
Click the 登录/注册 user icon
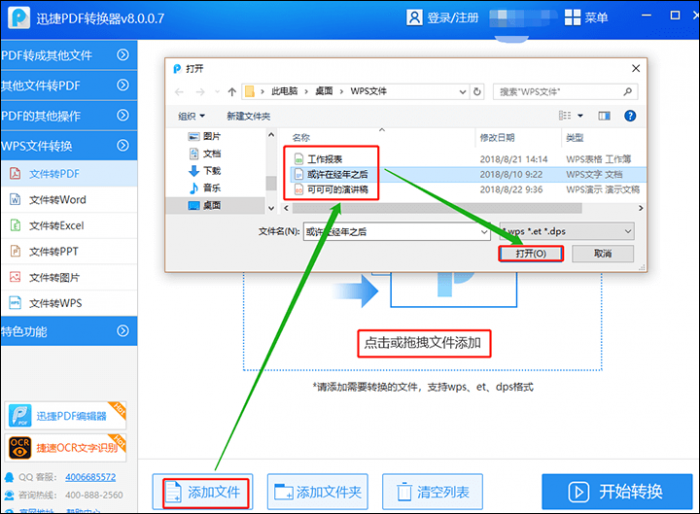coord(414,17)
